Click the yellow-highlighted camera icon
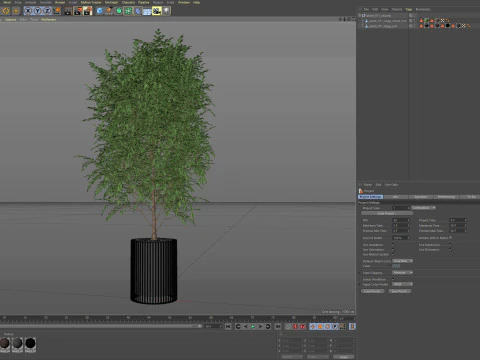Viewport: 480px width, 360px height. pos(157,11)
